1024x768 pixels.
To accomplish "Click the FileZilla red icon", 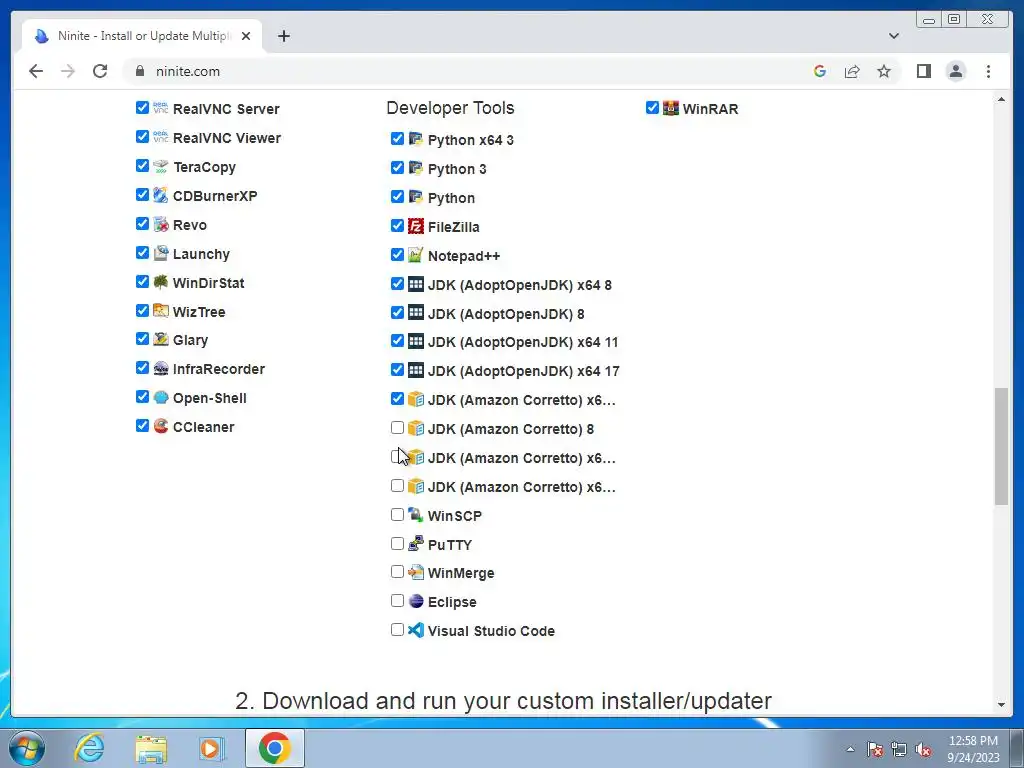I will click(415, 226).
